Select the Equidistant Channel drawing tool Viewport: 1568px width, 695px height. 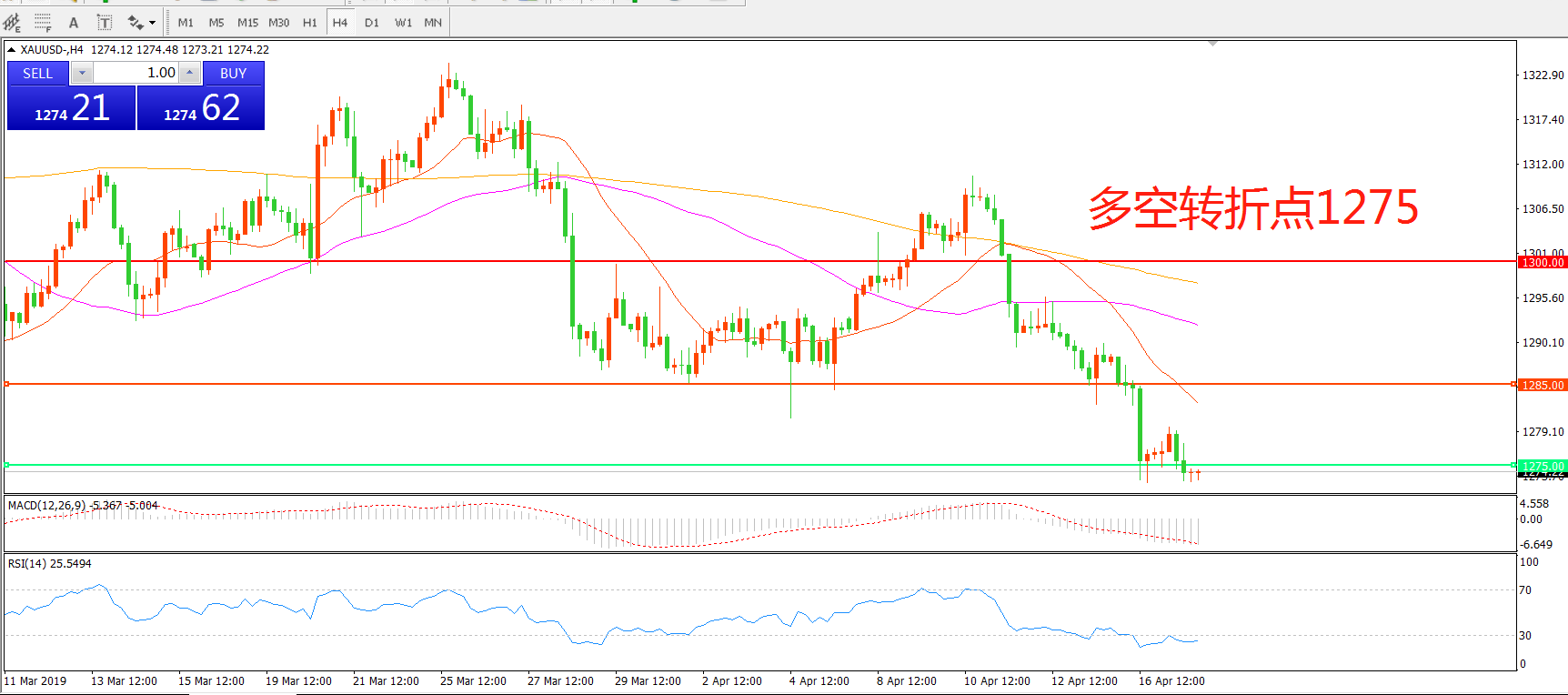tap(12, 22)
